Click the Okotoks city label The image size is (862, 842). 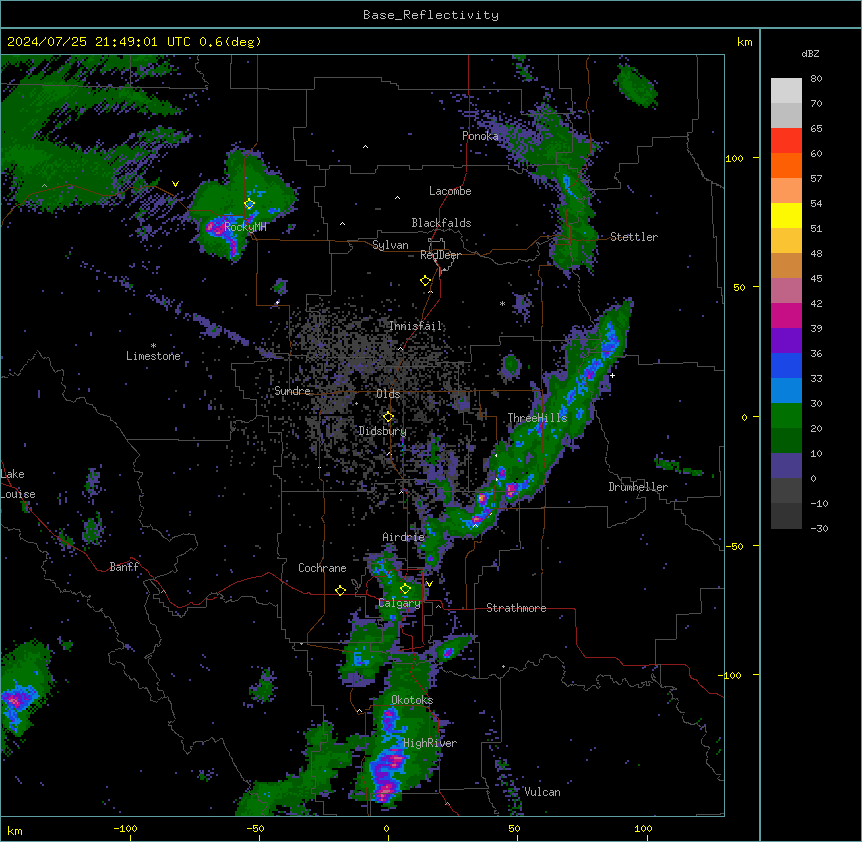412,700
